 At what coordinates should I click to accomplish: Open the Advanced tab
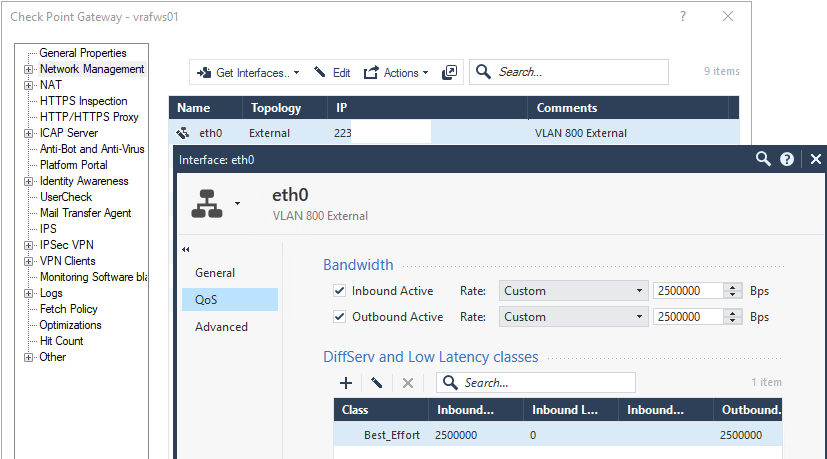coord(221,327)
